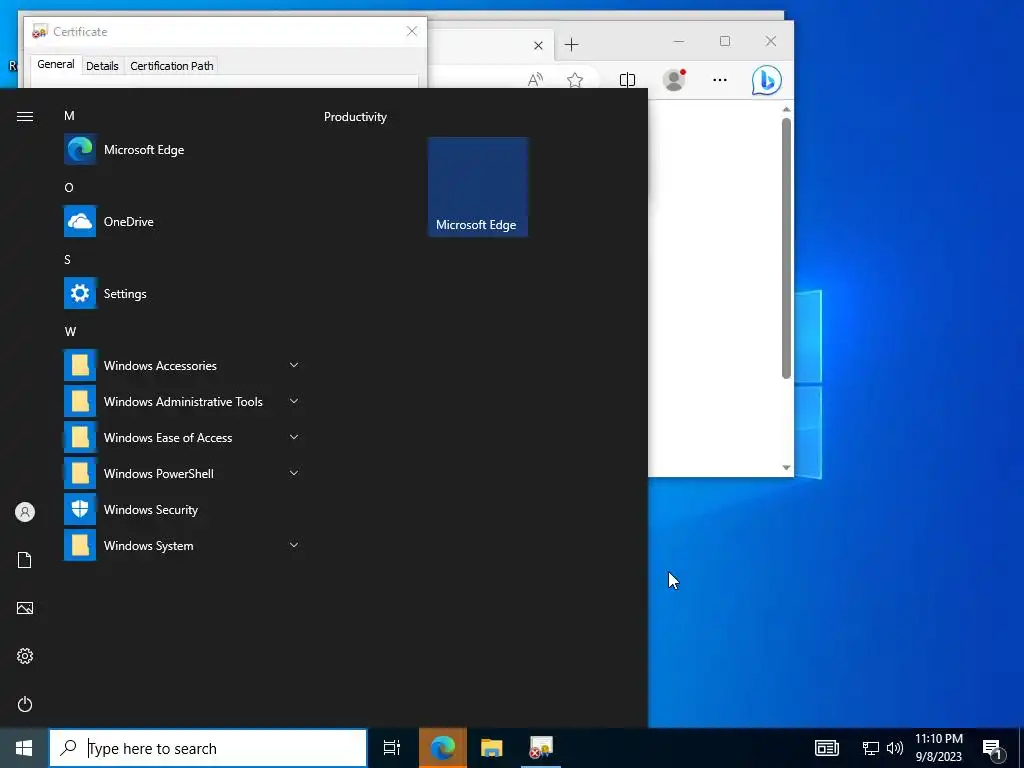
Task: Open Edge Settings and more menu
Action: 720,80
